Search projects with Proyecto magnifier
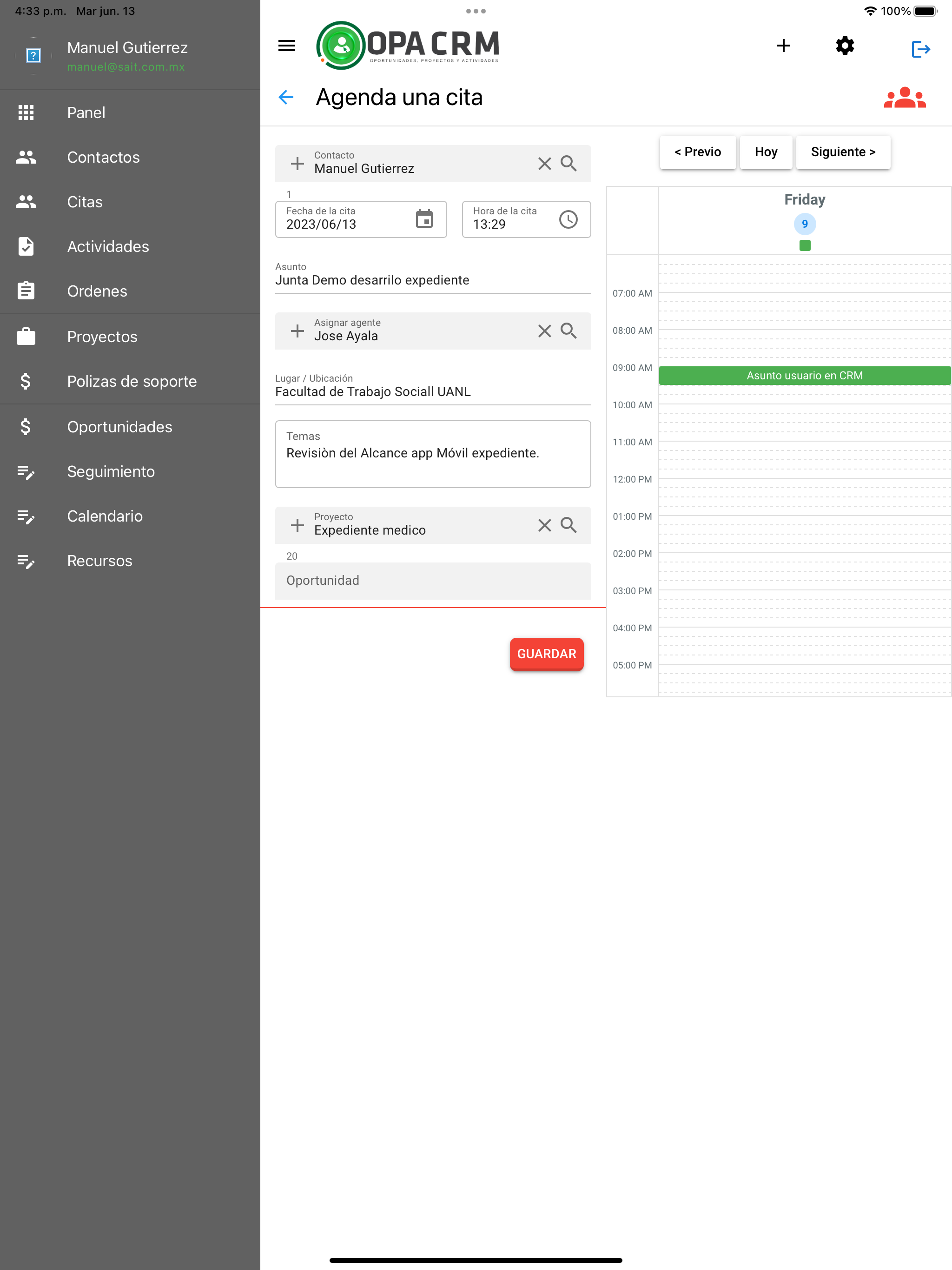The height and width of the screenshot is (1270, 952). click(x=569, y=525)
